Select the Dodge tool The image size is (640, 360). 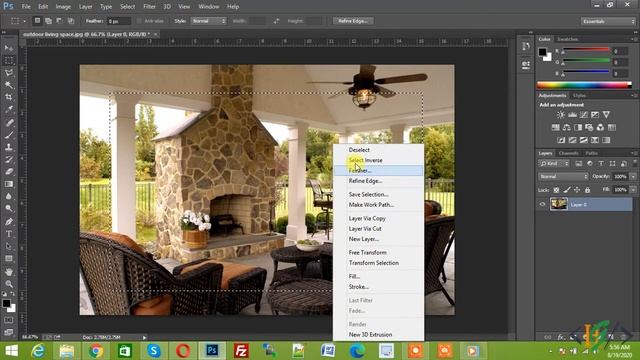(9, 209)
